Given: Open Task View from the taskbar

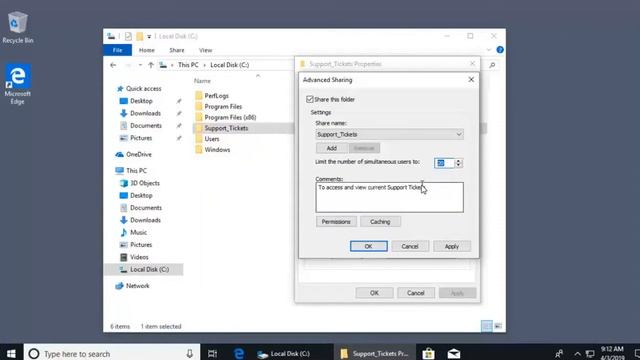Looking at the screenshot, I should pyautogui.click(x=212, y=353).
